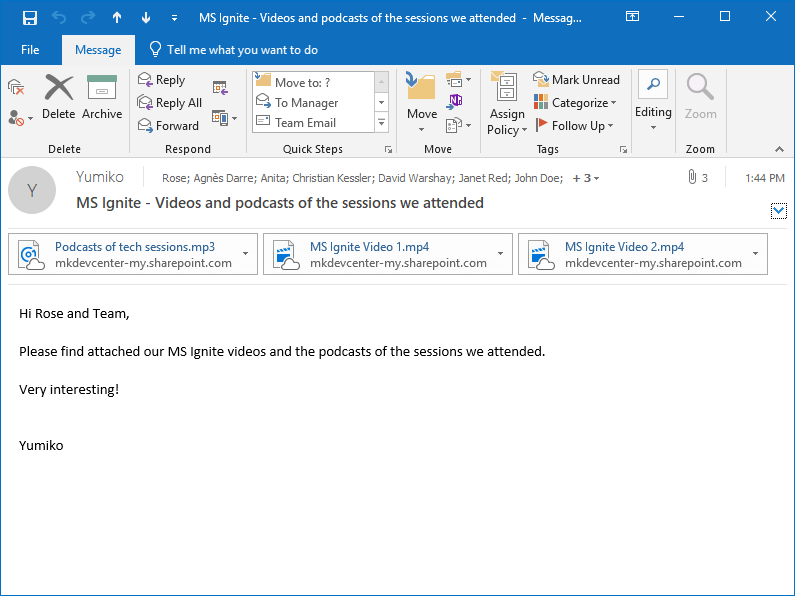Click Forward

(x=168, y=125)
